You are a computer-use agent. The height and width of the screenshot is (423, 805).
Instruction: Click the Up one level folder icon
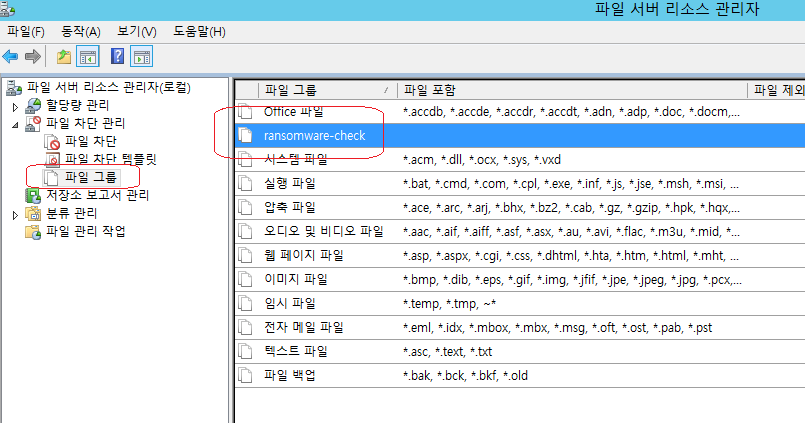pos(64,56)
